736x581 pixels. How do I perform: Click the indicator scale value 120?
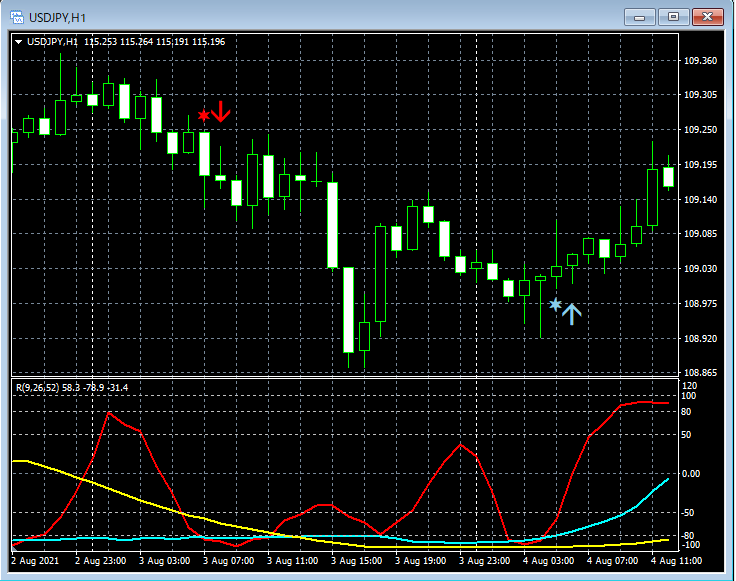pyautogui.click(x=689, y=386)
